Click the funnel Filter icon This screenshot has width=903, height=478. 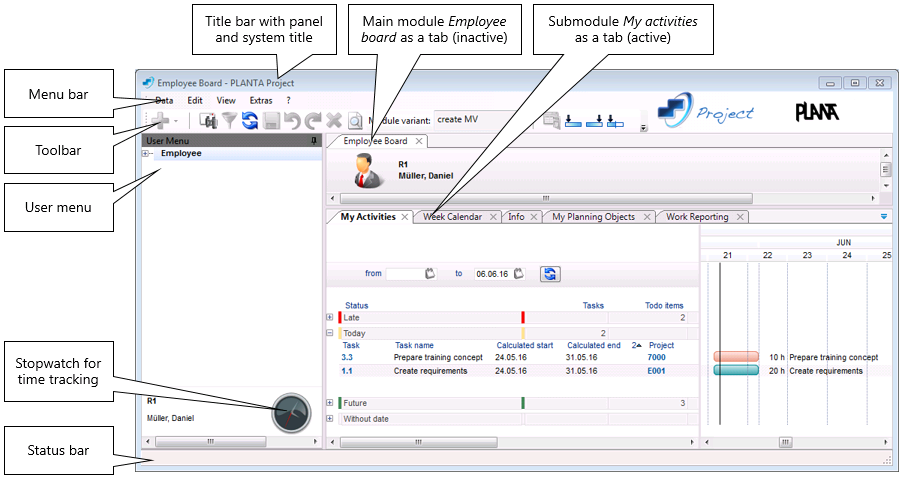click(x=229, y=120)
